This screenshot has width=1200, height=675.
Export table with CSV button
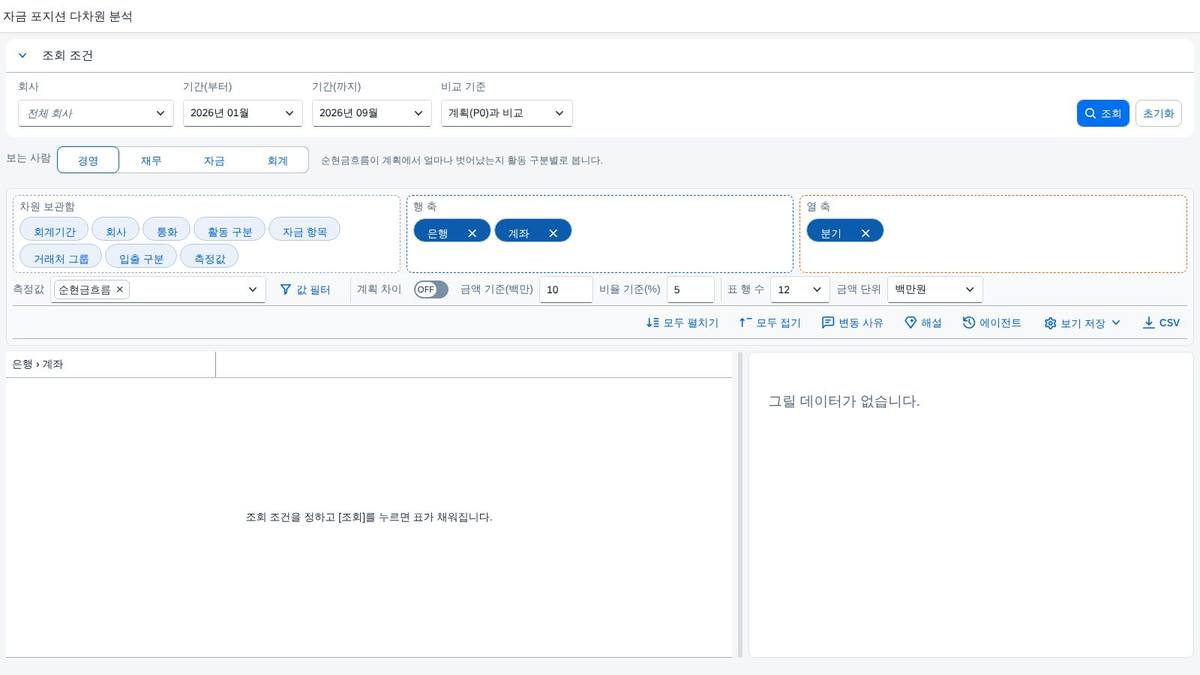1161,323
